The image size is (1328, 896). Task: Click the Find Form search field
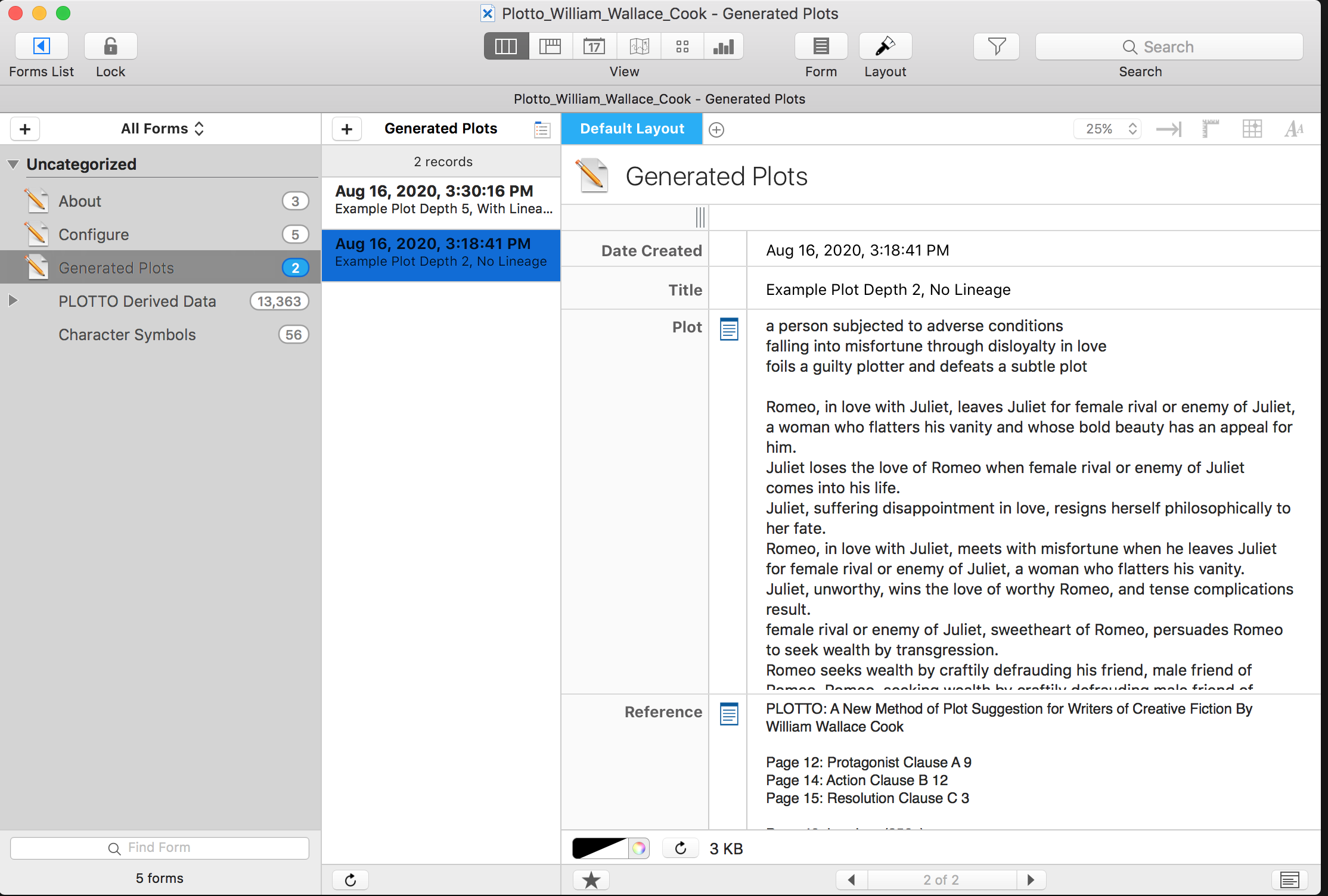click(160, 848)
